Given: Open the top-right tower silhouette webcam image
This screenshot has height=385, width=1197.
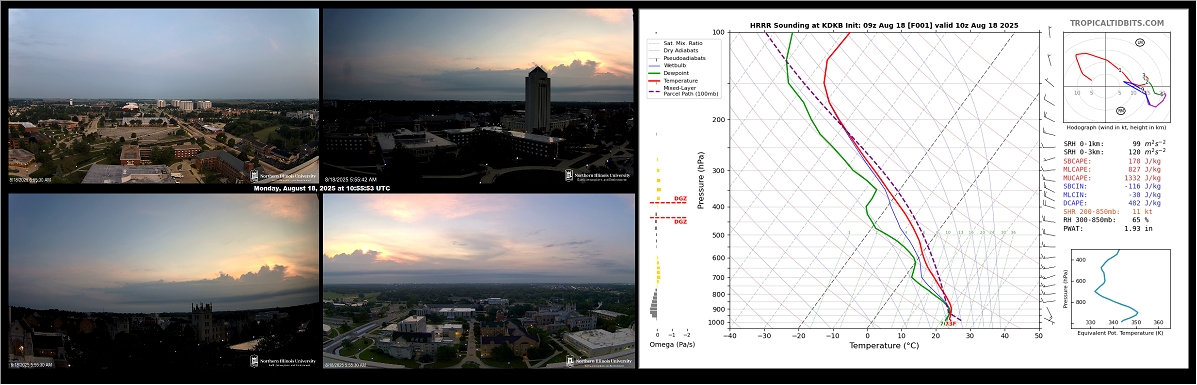Looking at the screenshot, I should tap(478, 96).
